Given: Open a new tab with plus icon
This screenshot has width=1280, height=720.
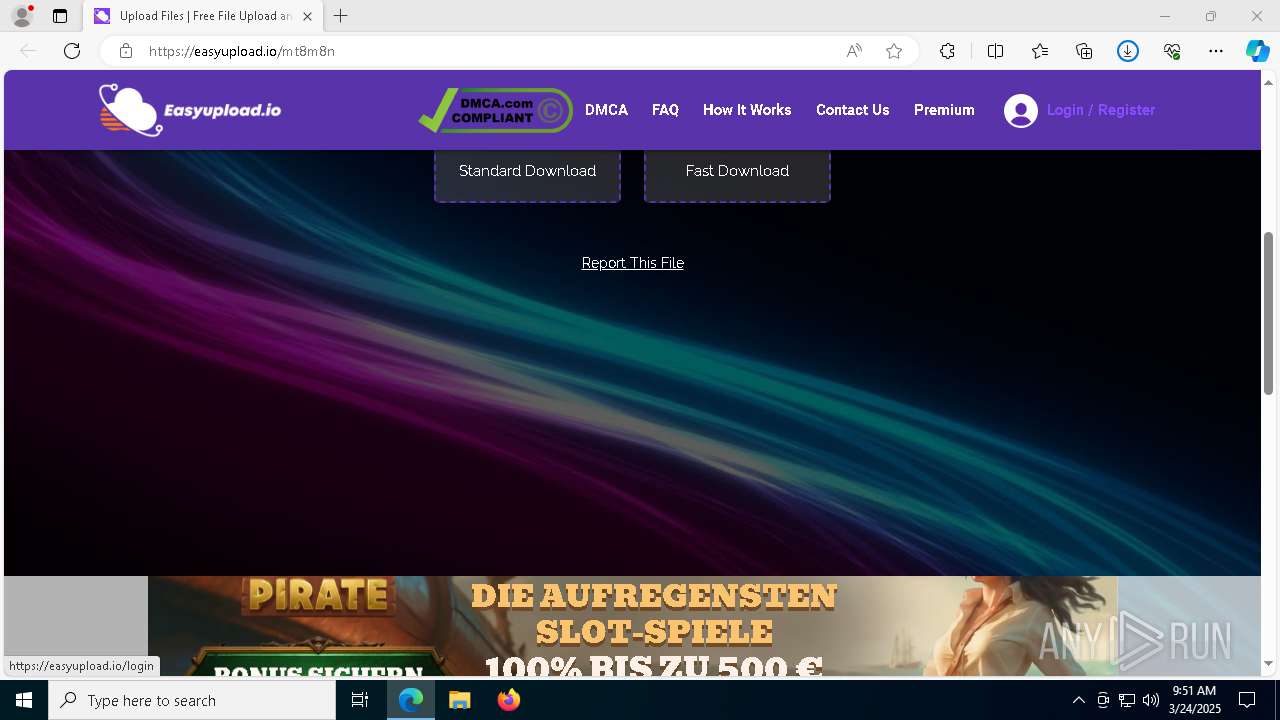Looking at the screenshot, I should (x=341, y=16).
